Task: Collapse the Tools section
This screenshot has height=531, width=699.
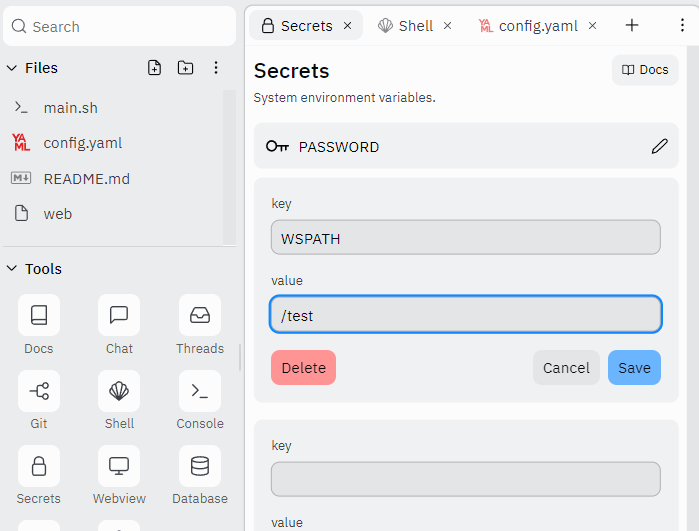Action: point(12,268)
